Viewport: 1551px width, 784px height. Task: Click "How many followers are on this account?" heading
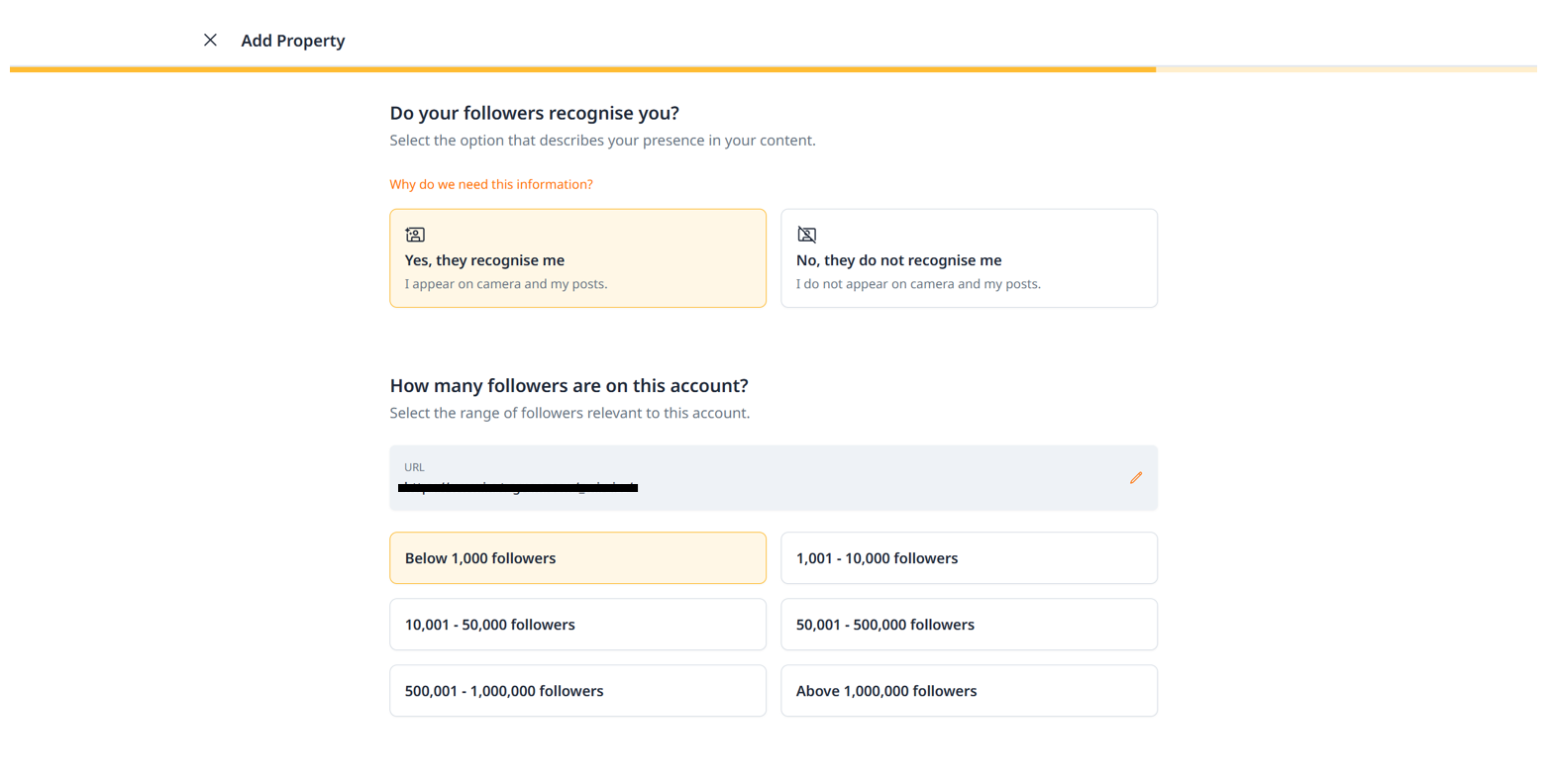pyautogui.click(x=569, y=385)
